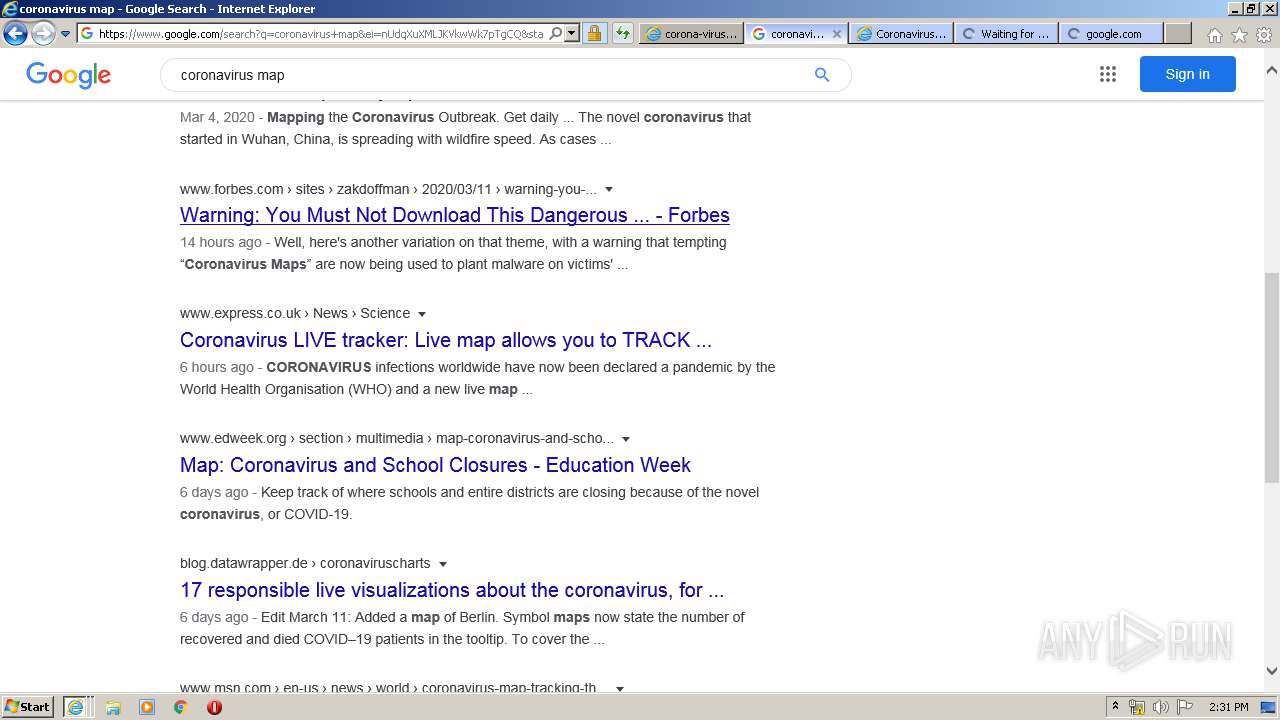Close the coronavirus map Google tab

point(837,33)
